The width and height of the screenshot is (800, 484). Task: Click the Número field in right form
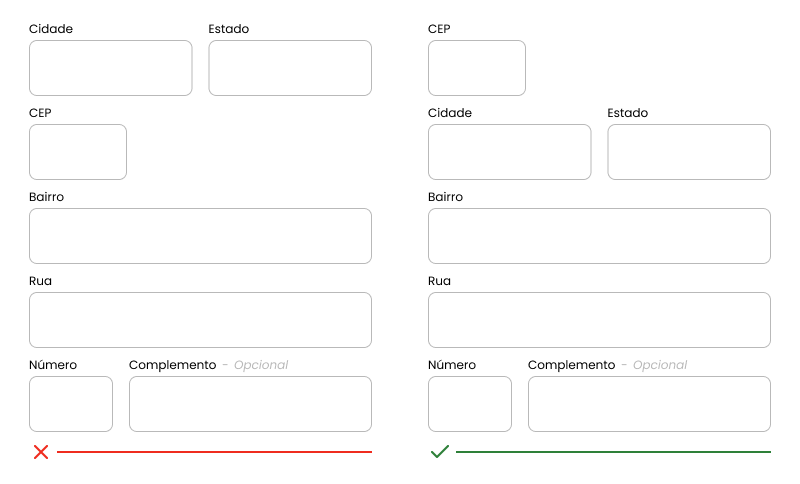pyautogui.click(x=470, y=404)
